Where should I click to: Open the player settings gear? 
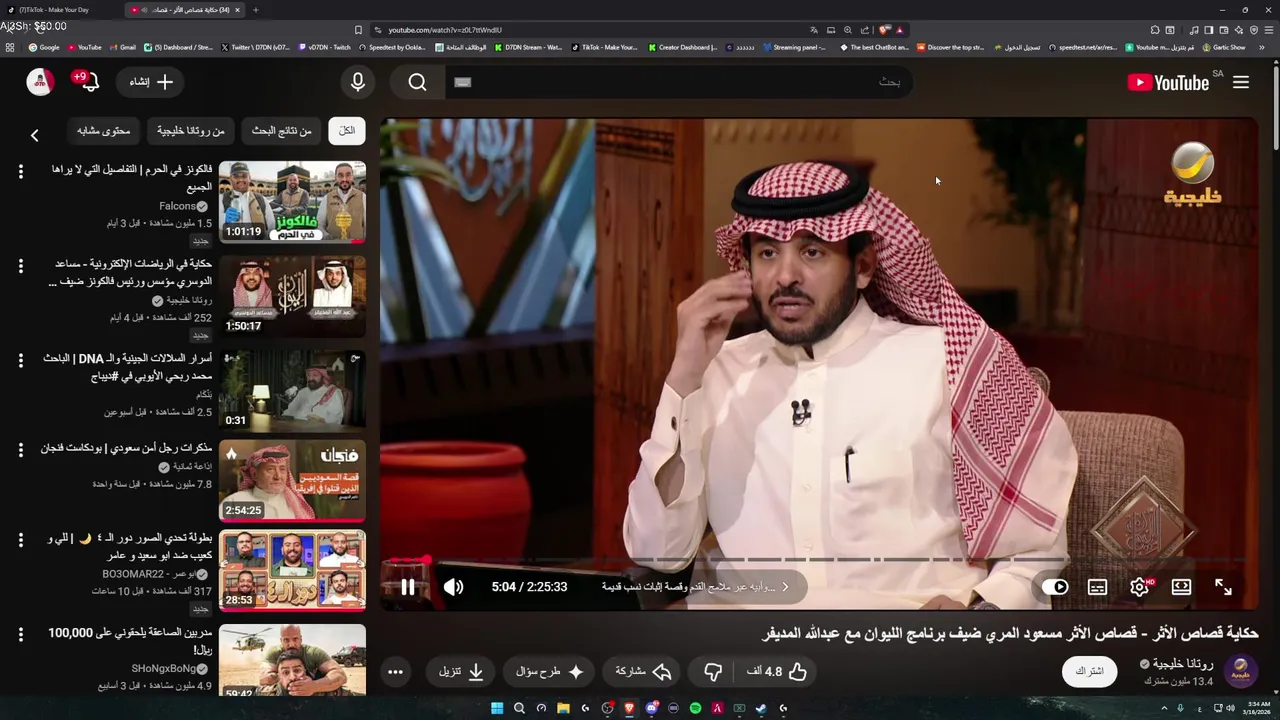coord(1139,587)
